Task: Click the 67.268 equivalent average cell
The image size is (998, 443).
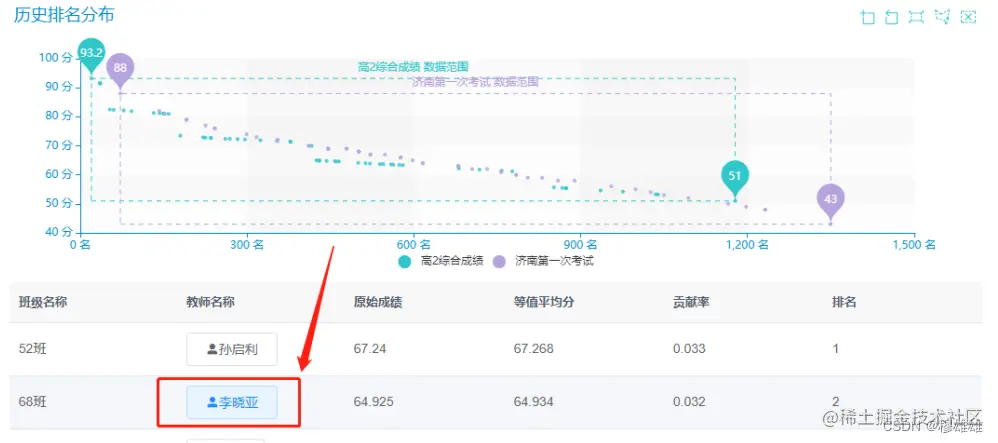Action: [x=533, y=349]
